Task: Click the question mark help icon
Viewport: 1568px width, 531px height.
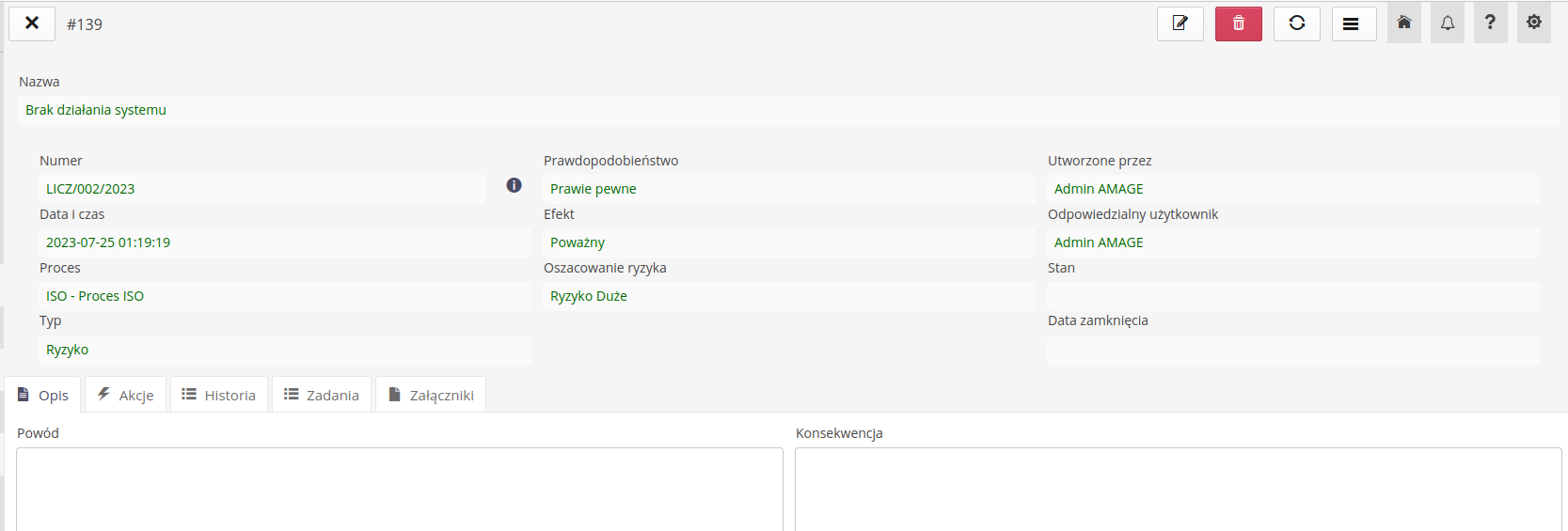Action: point(1490,23)
